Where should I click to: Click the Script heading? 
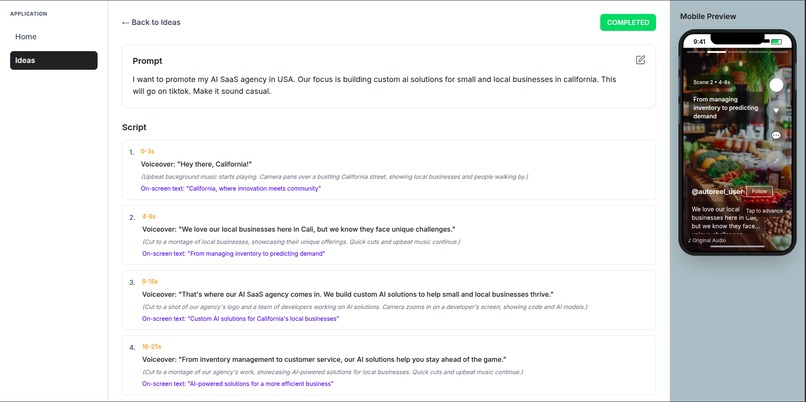[x=134, y=127]
